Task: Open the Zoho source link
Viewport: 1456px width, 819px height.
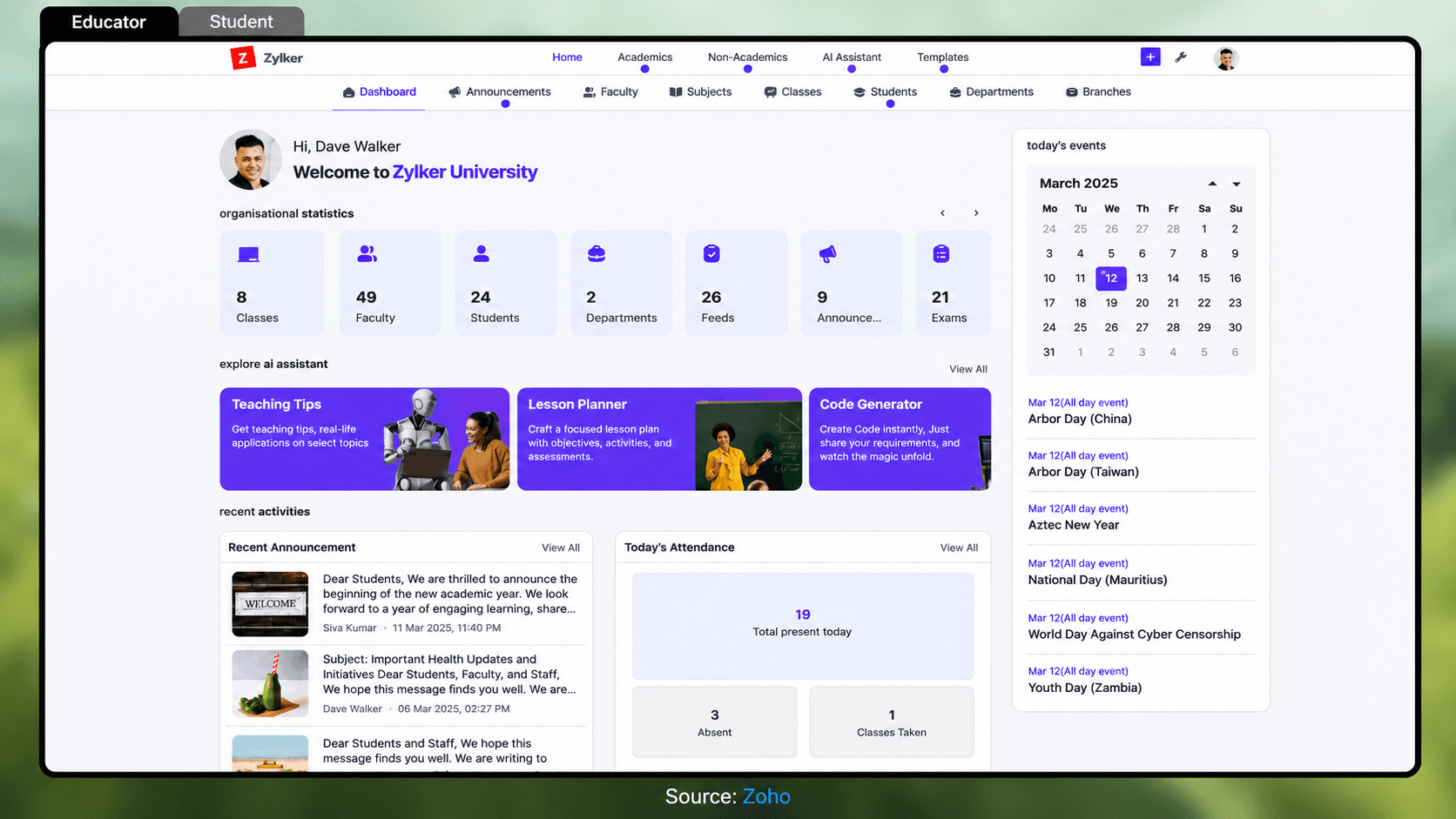Action: tap(766, 796)
